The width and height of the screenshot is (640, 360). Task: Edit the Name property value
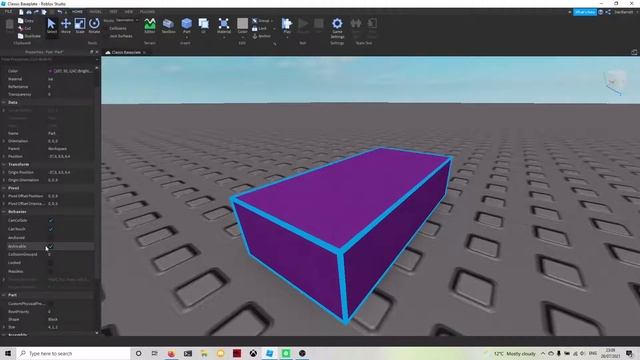[x=71, y=133]
